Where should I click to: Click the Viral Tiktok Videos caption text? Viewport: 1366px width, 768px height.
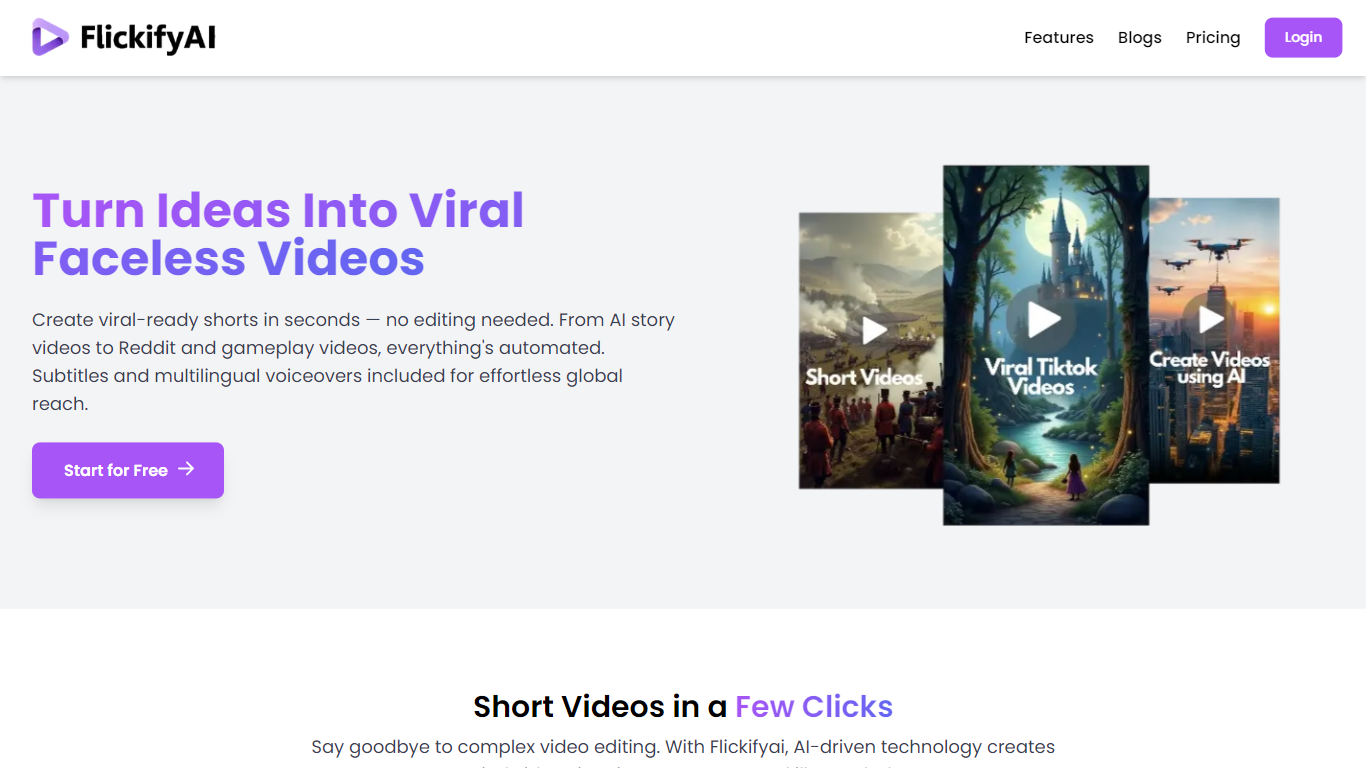tap(1041, 377)
